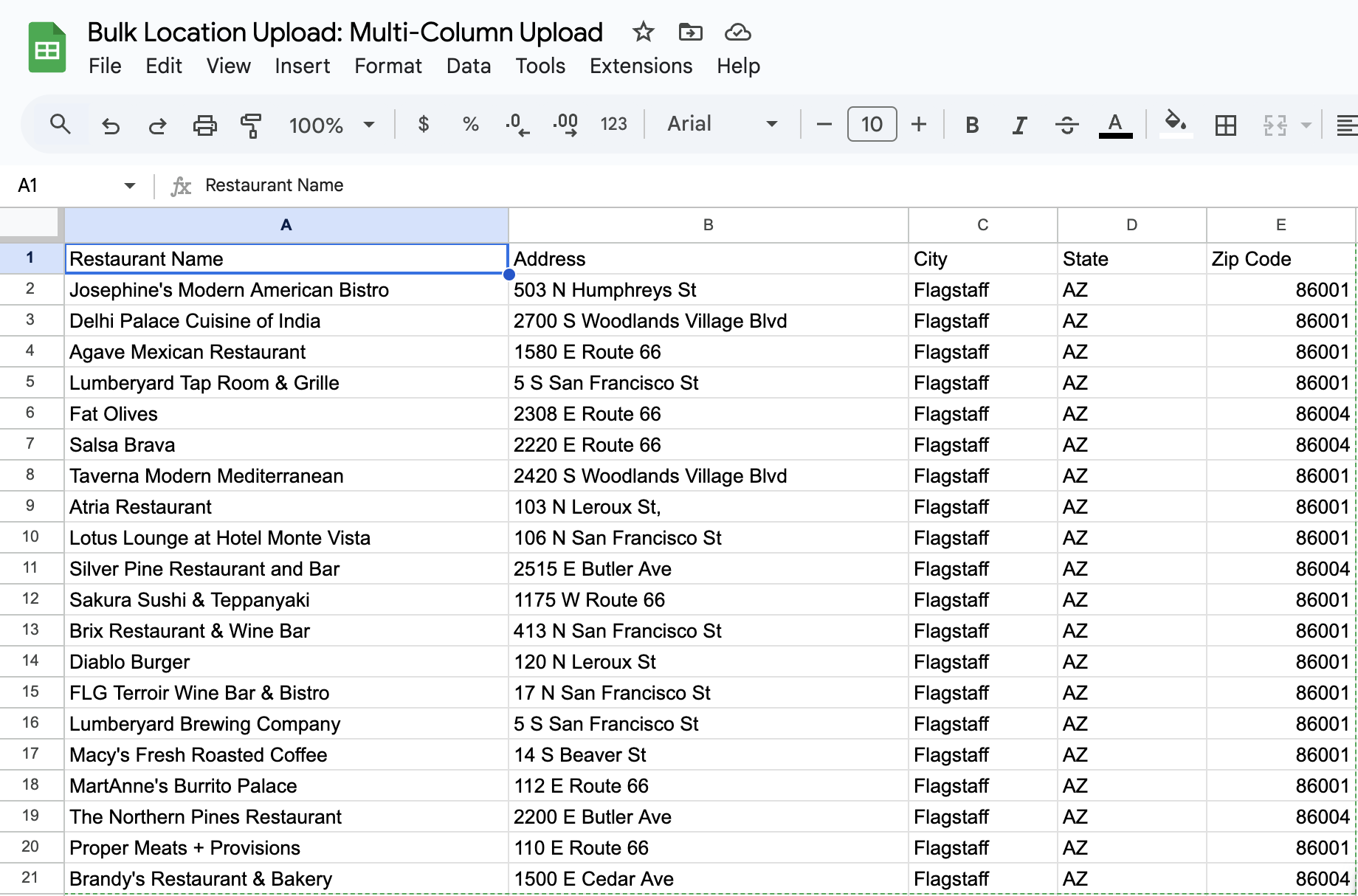Click the '103 N Leroux St,' cell
The width and height of the screenshot is (1358, 896).
click(x=709, y=507)
